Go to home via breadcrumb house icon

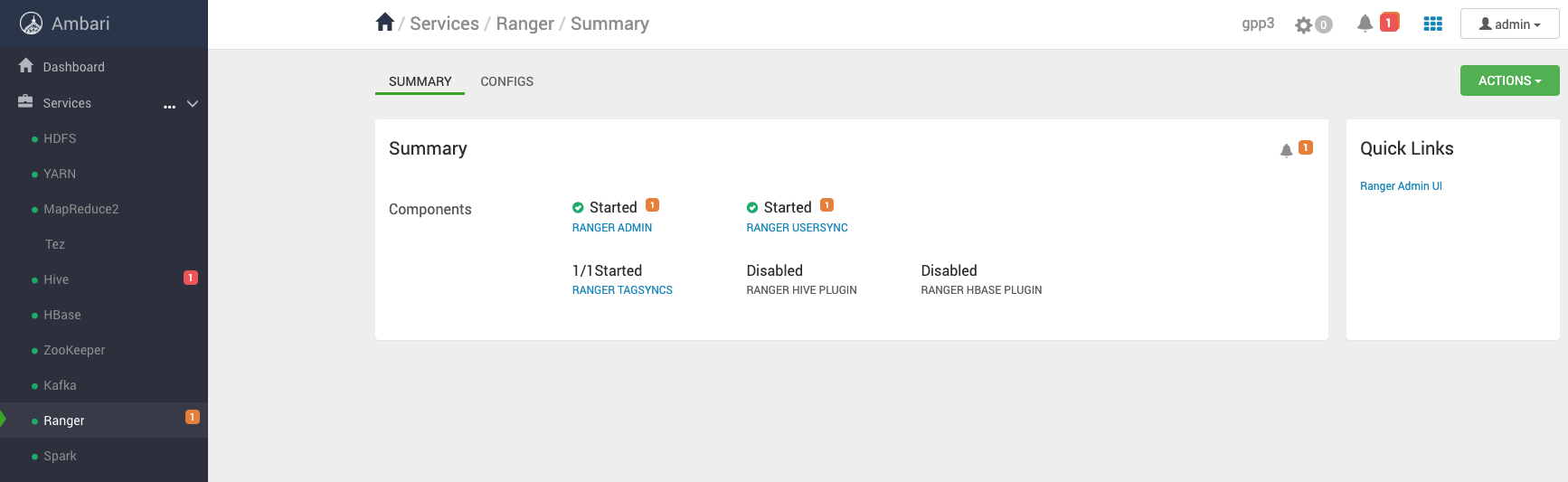385,23
